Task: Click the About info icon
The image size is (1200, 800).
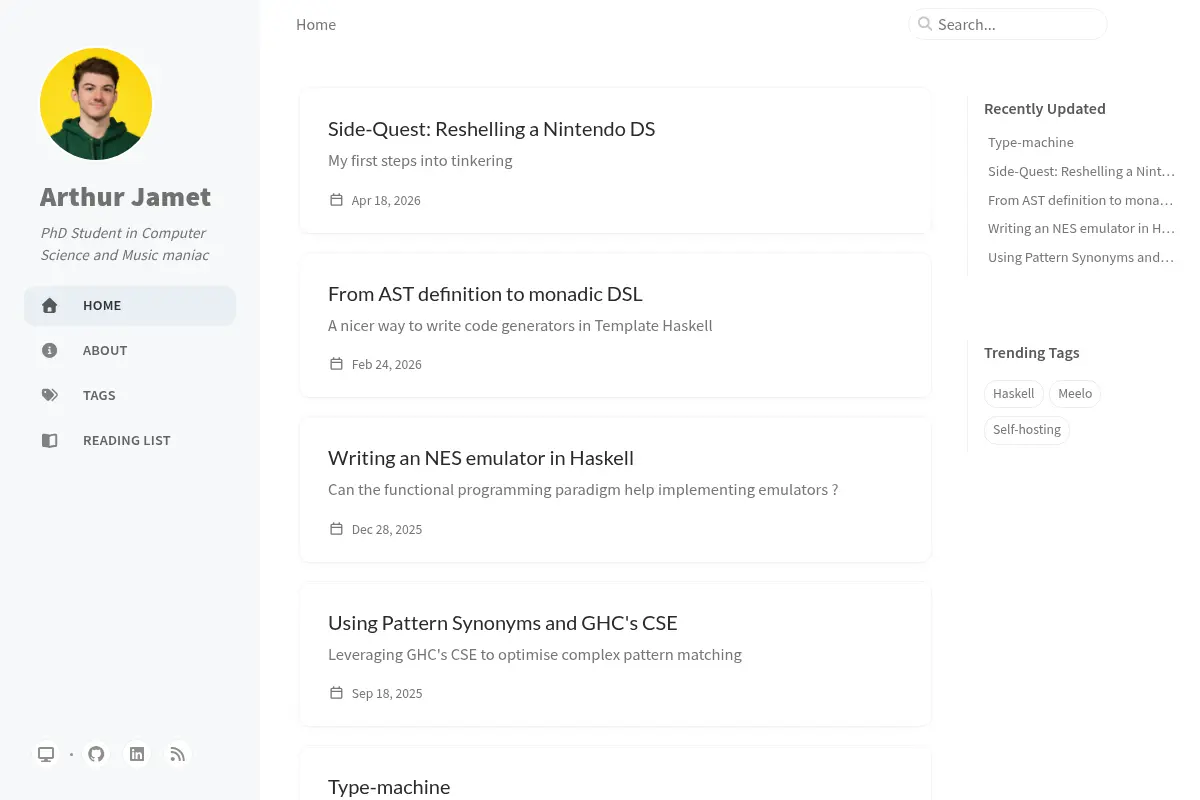Action: [x=49, y=351]
